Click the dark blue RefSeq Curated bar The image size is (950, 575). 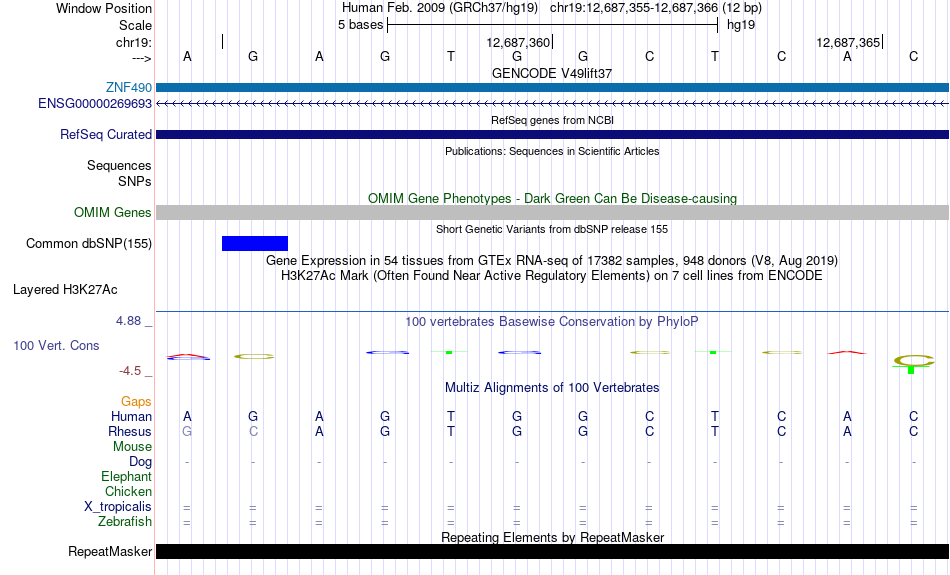pos(552,135)
